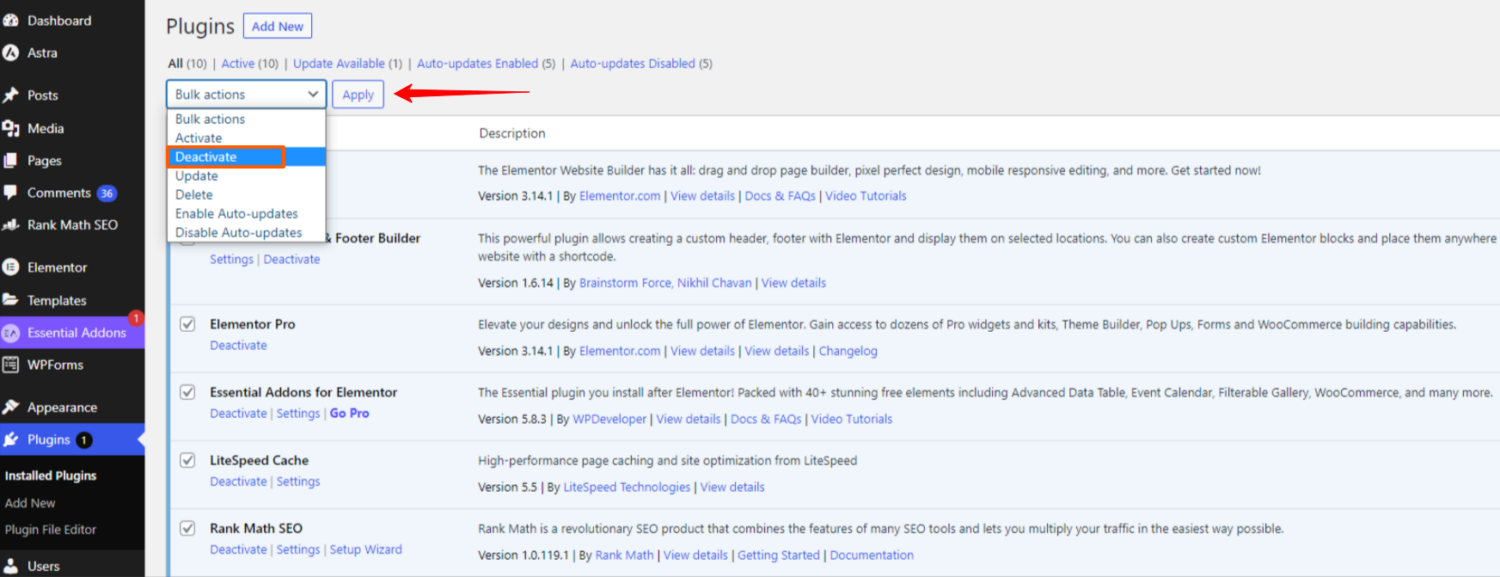Click Deactivate link under Rank Math SEO
The height and width of the screenshot is (577, 1500).
tap(238, 549)
